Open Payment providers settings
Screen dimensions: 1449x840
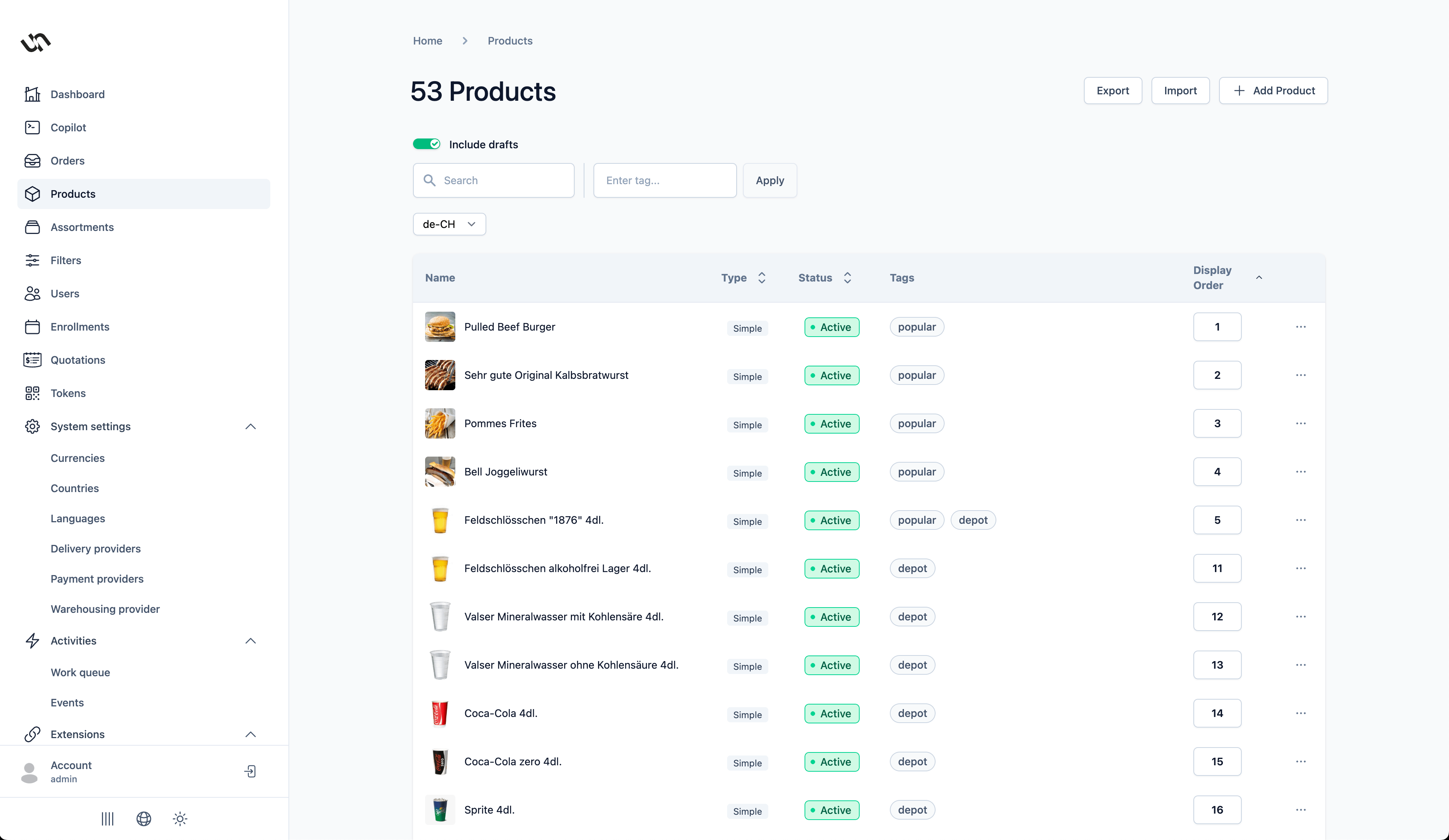tap(97, 578)
